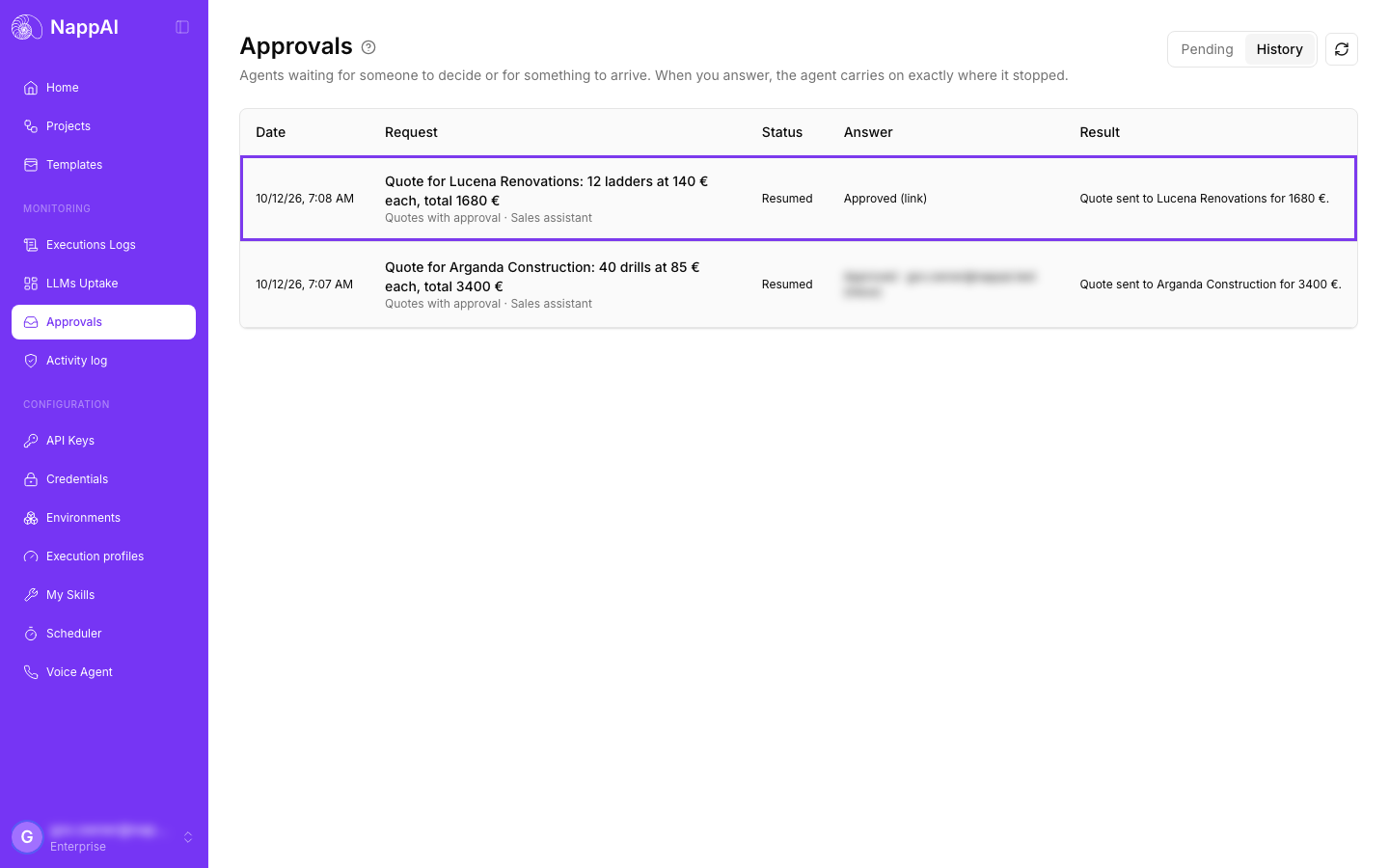Open the Scheduler page
Image resolution: width=1389 pixels, height=868 pixels.
[103, 634]
